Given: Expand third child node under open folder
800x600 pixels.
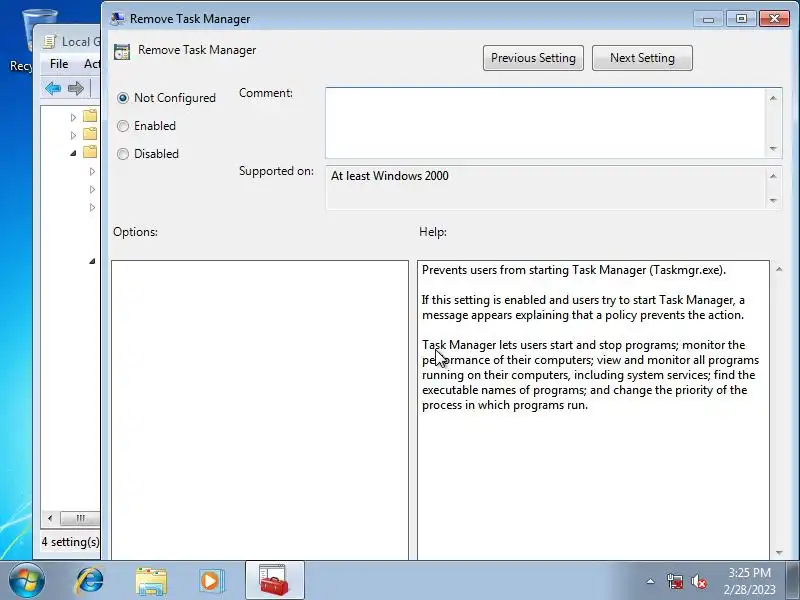Looking at the screenshot, I should click(92, 207).
